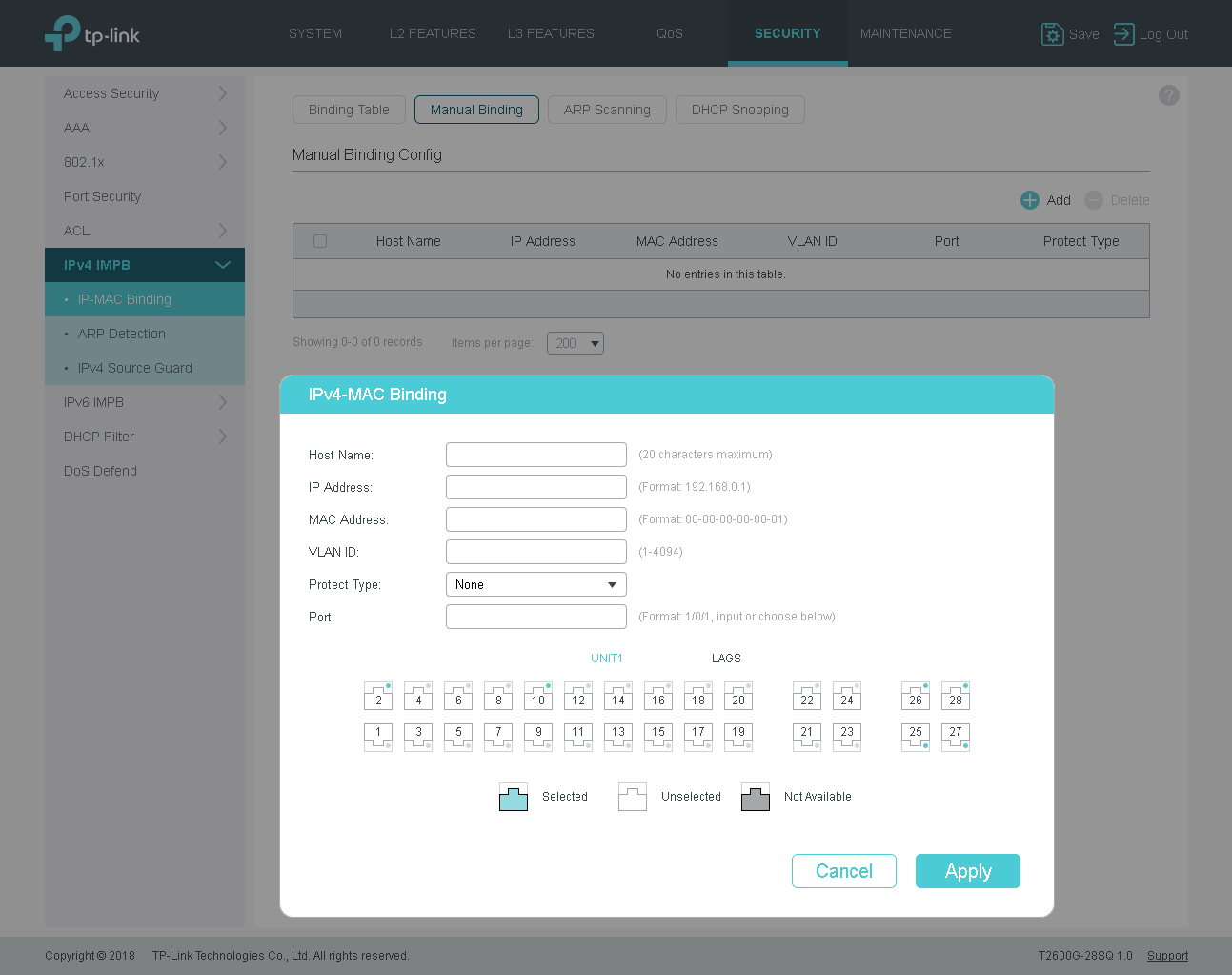1232x975 pixels.
Task: Select port 4 in port panel
Action: tap(418, 696)
